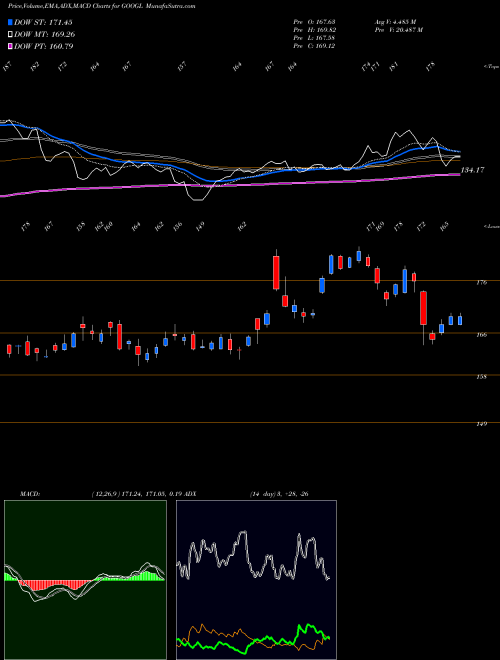Click the 166 price axis label
500x660 pixels.
482,335
